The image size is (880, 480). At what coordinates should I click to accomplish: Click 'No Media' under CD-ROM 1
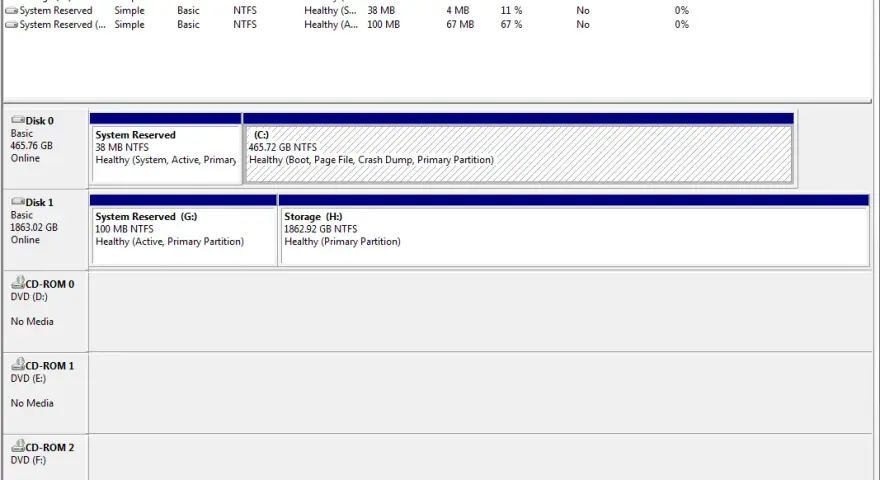[32, 403]
